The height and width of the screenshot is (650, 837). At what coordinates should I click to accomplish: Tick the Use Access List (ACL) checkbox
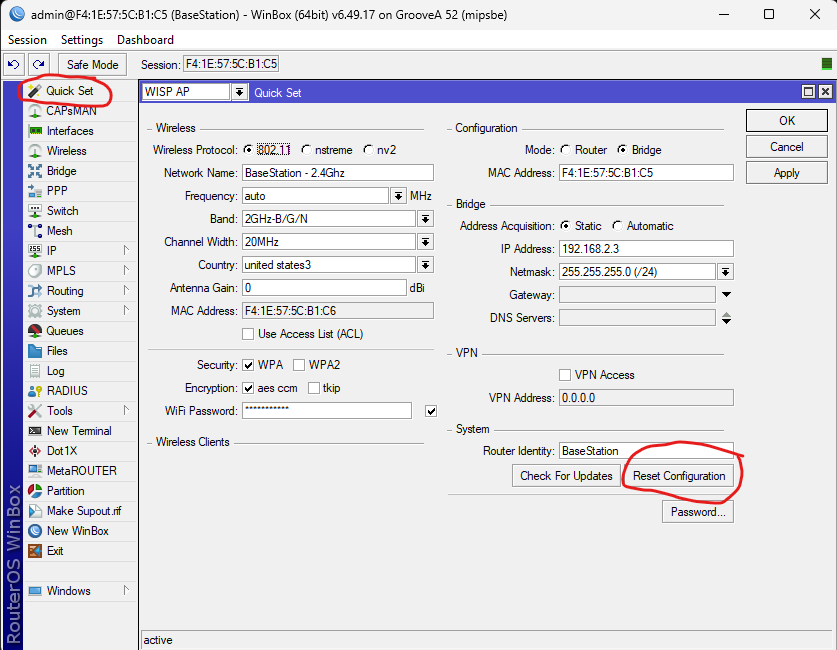click(248, 334)
